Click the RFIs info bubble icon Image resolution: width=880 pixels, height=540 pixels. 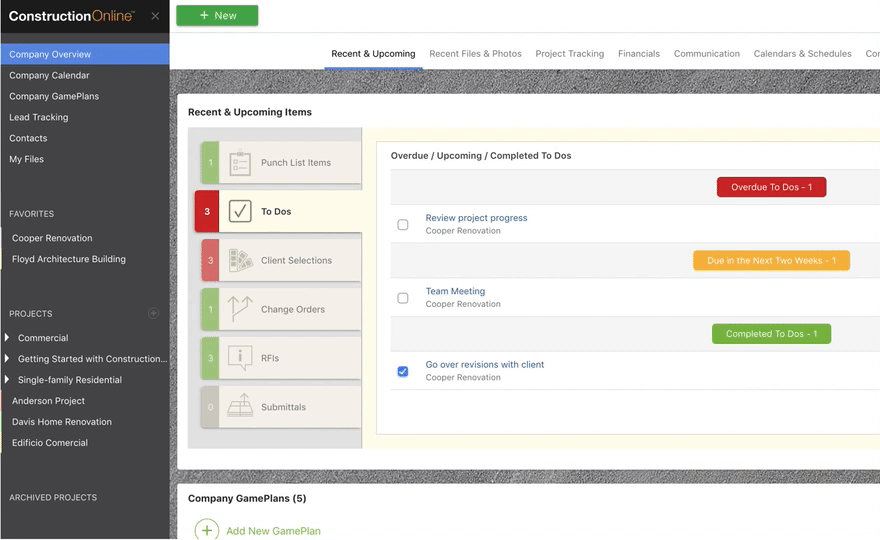pyautogui.click(x=240, y=358)
